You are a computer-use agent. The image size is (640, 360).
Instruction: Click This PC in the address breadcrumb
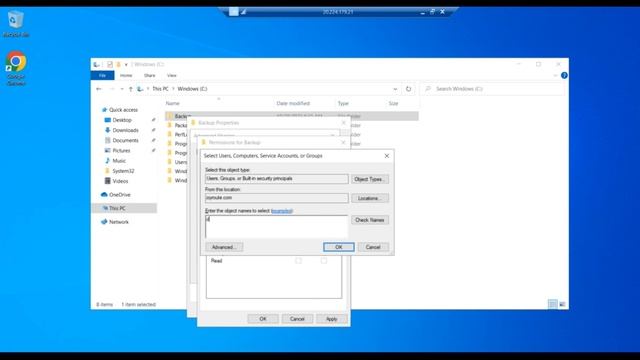pyautogui.click(x=160, y=89)
